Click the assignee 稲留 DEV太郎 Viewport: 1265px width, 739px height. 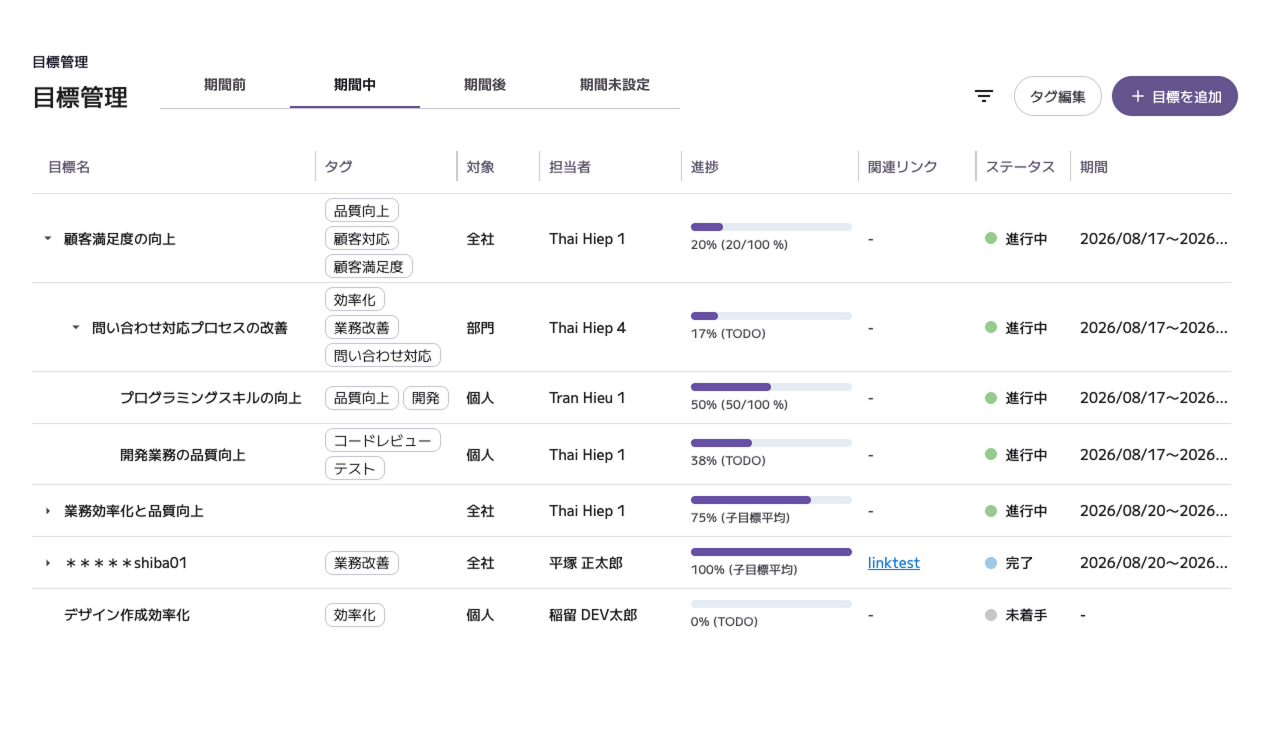(593, 615)
